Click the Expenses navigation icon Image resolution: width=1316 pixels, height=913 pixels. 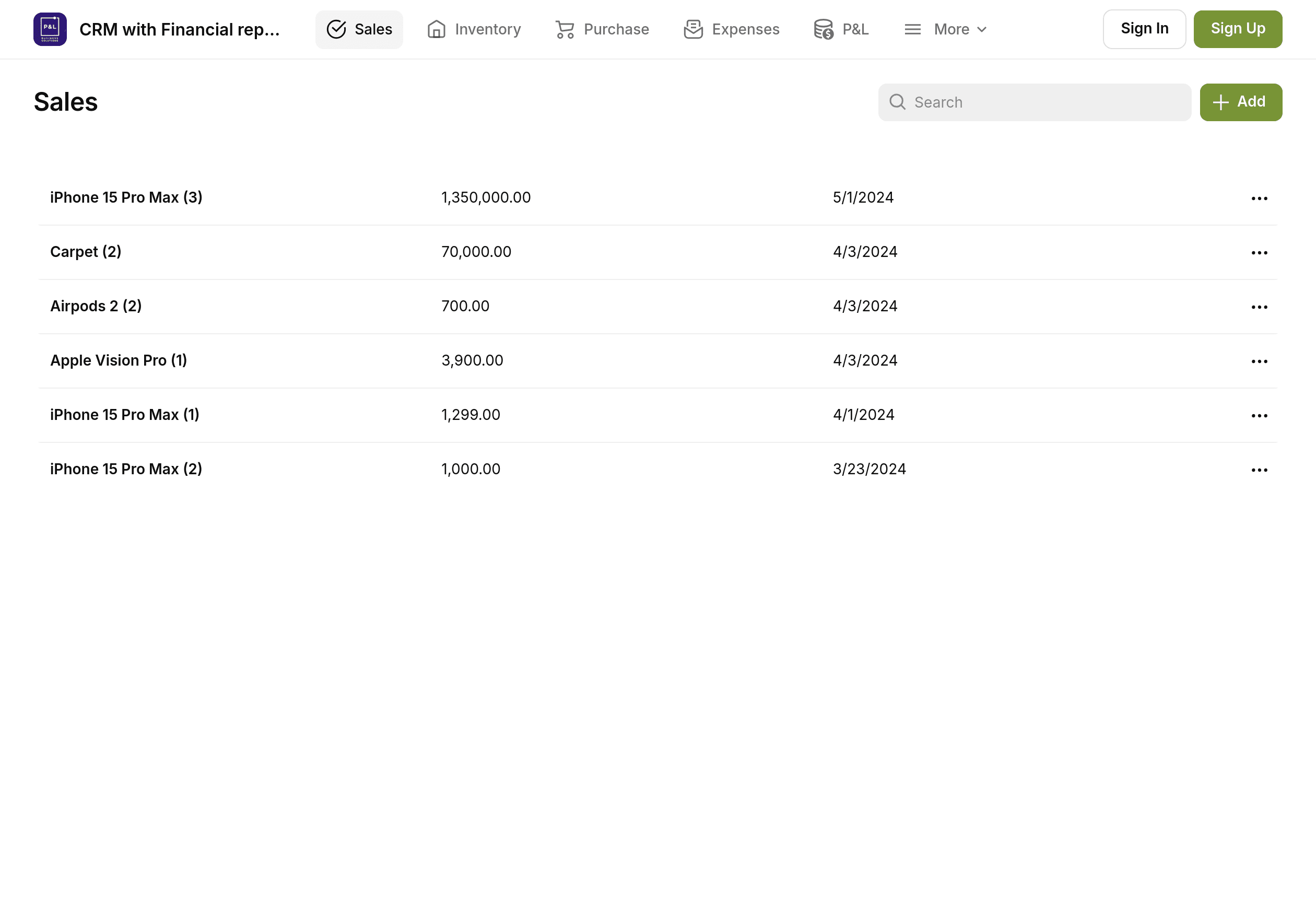click(694, 29)
